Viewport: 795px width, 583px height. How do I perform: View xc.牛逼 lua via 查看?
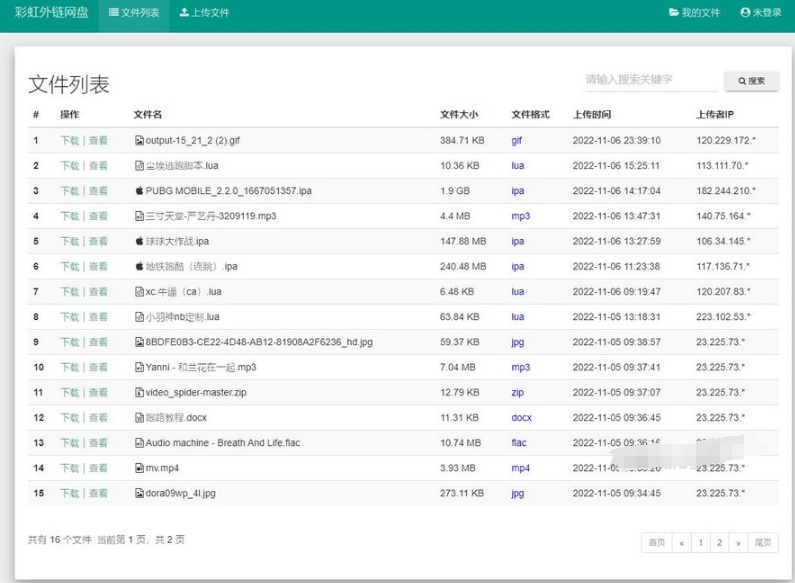point(98,292)
